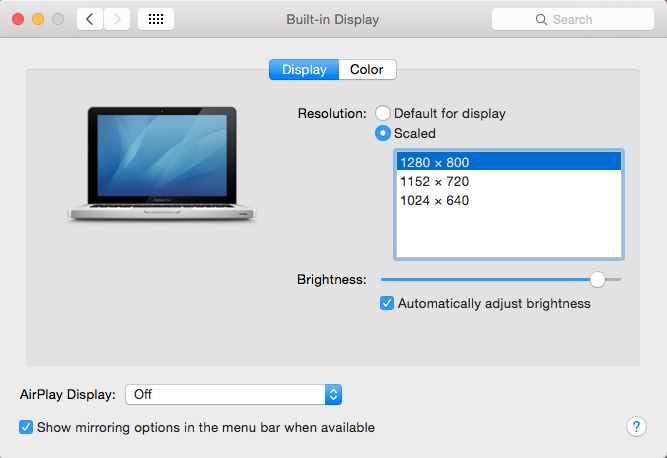Screen dimensions: 667x458
Task: Uncheck Show mirroring options in menu bar
Action: [26, 427]
